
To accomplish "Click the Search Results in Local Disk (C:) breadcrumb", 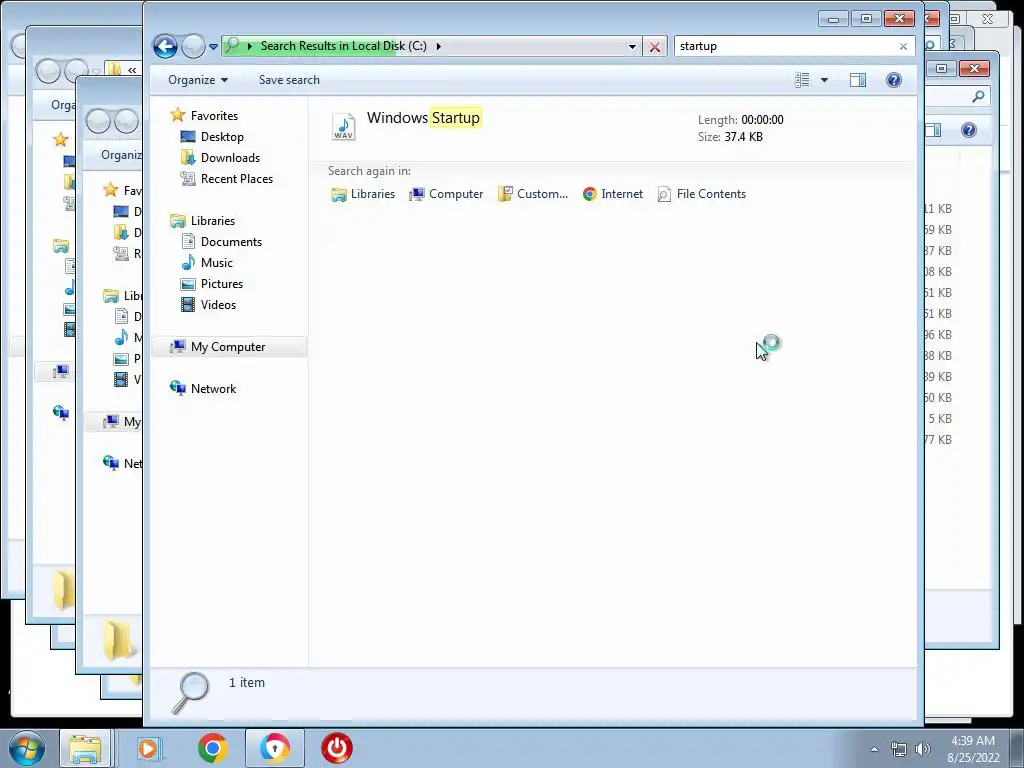I will pos(344,46).
